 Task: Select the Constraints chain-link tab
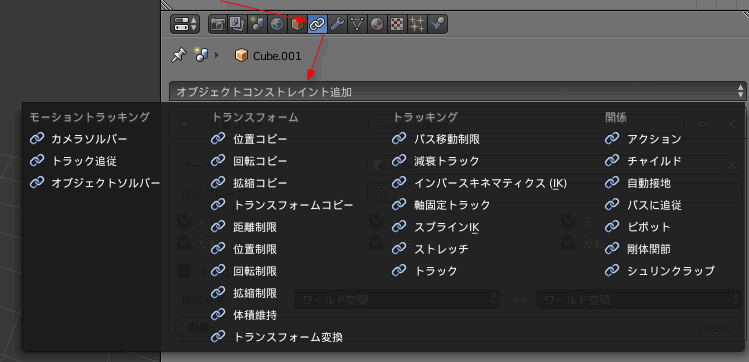[x=317, y=24]
